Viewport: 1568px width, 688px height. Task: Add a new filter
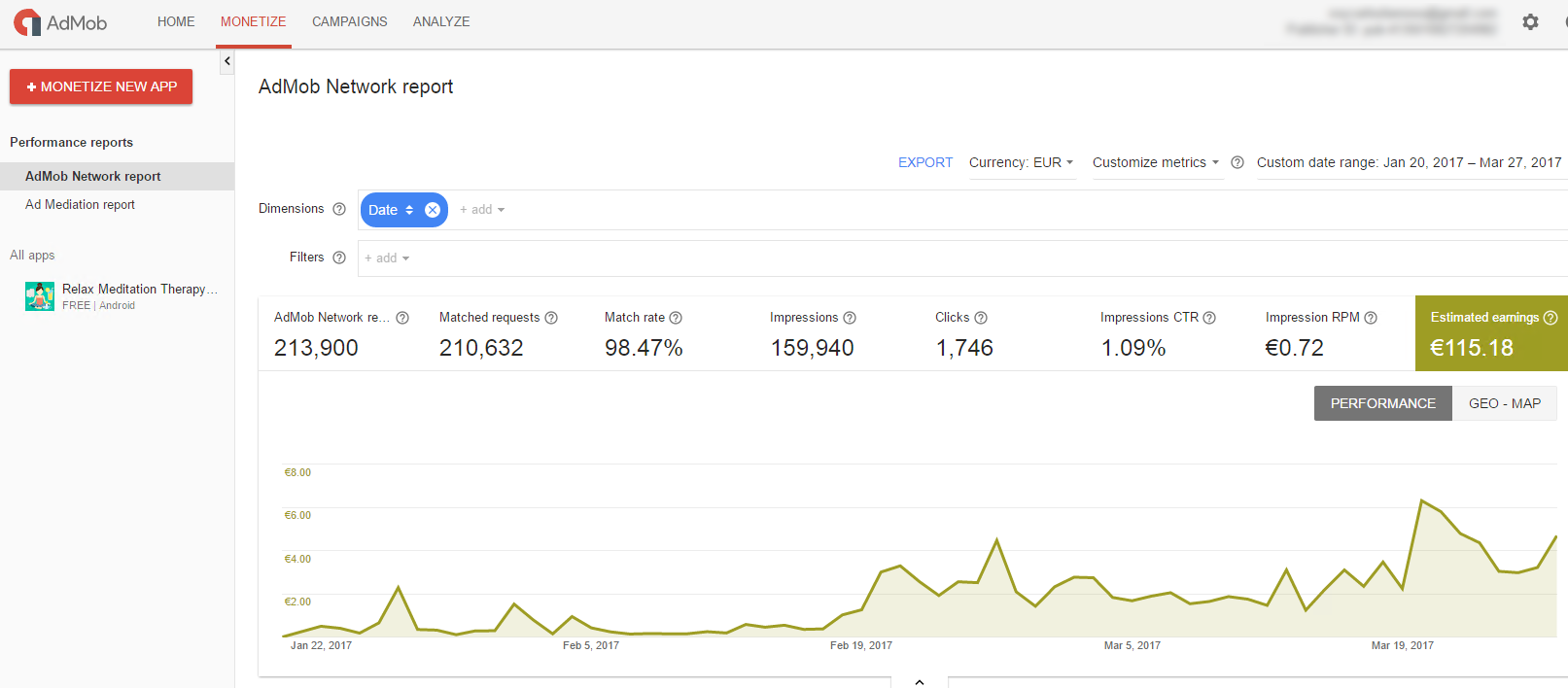387,258
